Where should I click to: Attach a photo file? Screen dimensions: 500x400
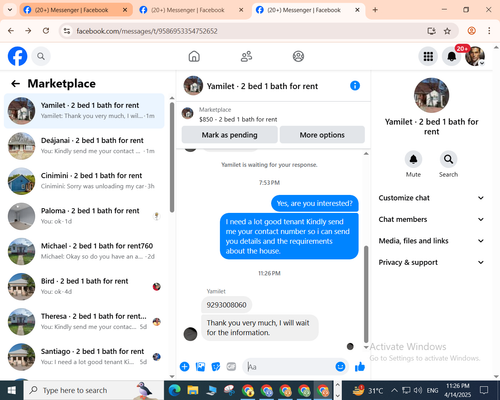(x=200, y=367)
